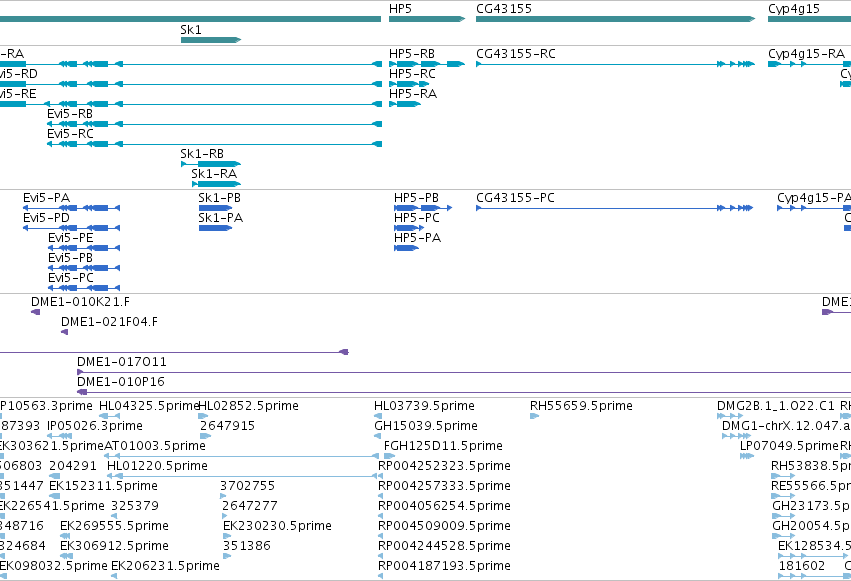Select the CG43155-RC transcript
The height and width of the screenshot is (581, 851).
pyautogui.click(x=615, y=64)
